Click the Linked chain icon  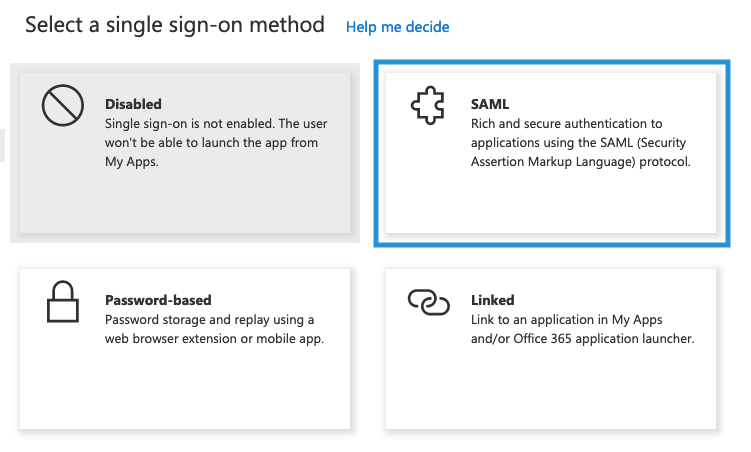428,301
